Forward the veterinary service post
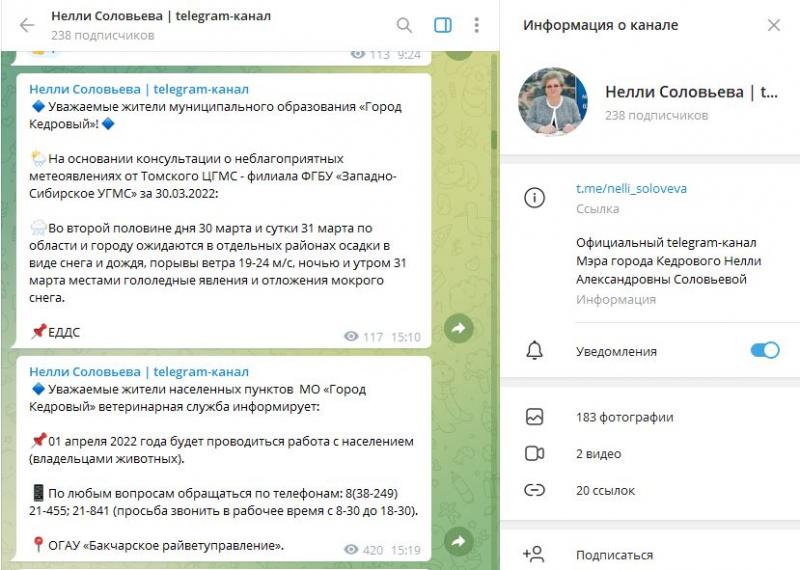Screen dimensions: 800x570 pyautogui.click(x=458, y=541)
